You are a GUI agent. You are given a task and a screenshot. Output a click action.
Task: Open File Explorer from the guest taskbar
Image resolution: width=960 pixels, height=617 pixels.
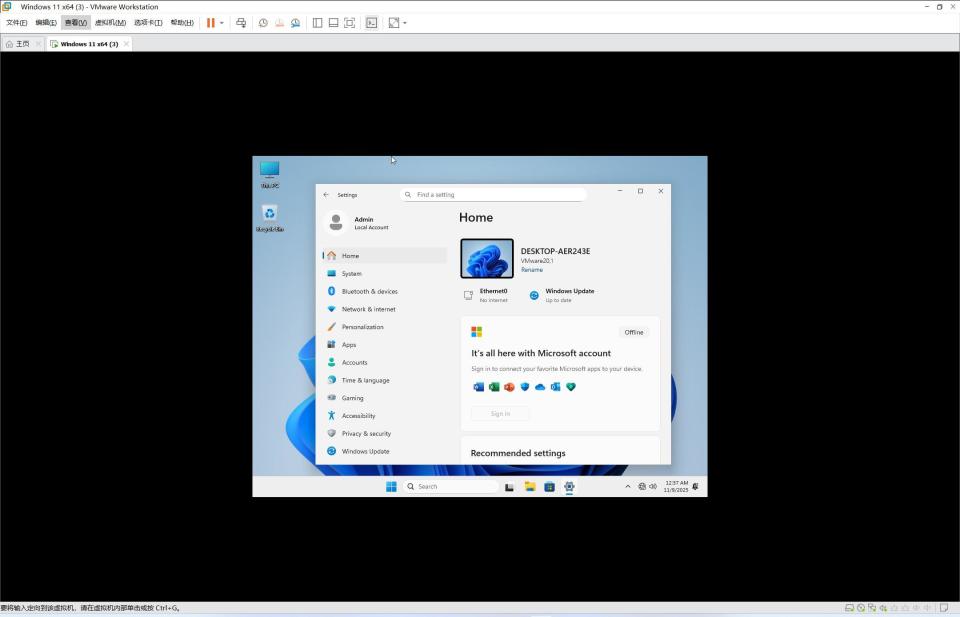(x=530, y=487)
